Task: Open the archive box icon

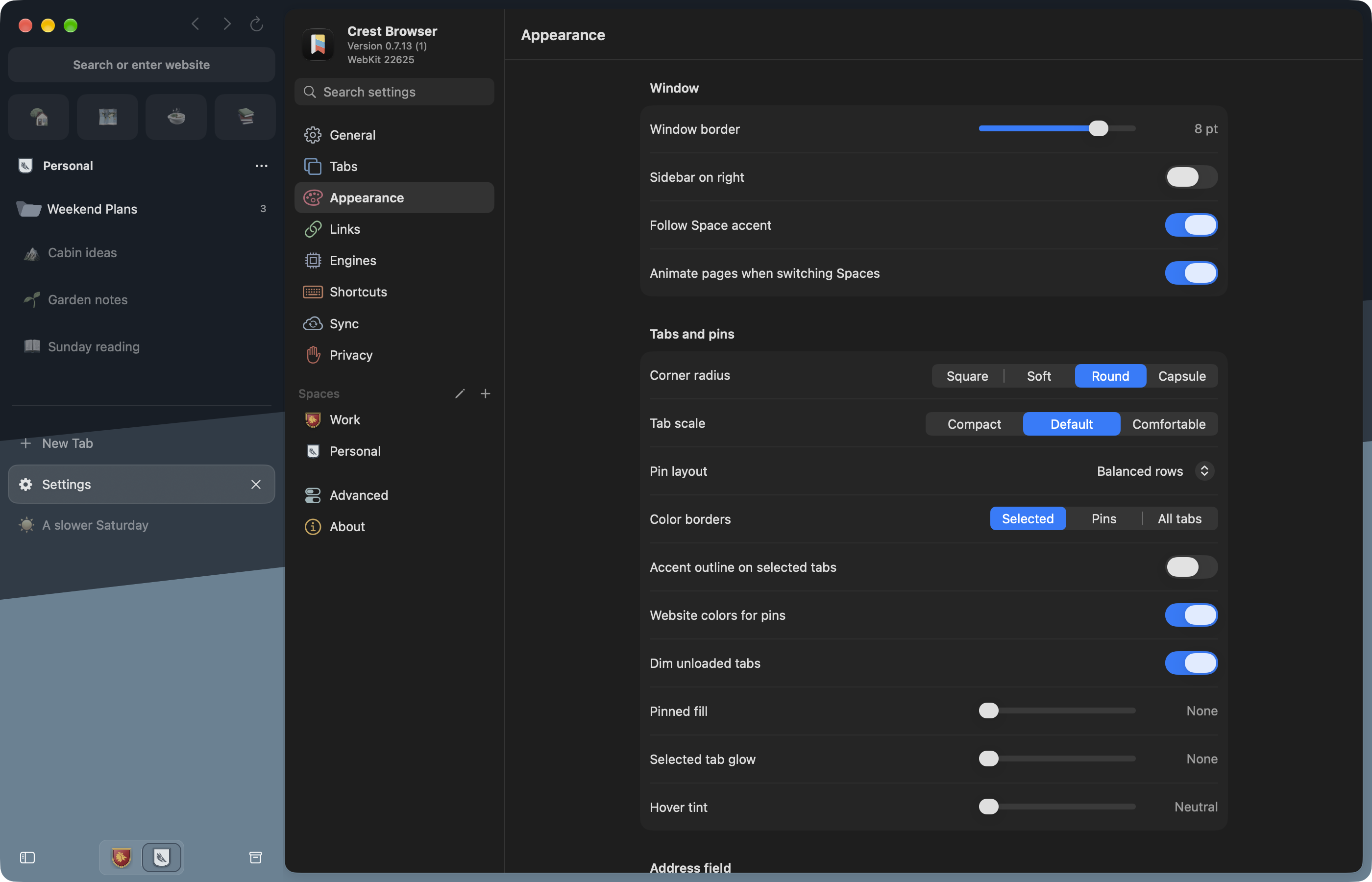Action: [x=255, y=857]
